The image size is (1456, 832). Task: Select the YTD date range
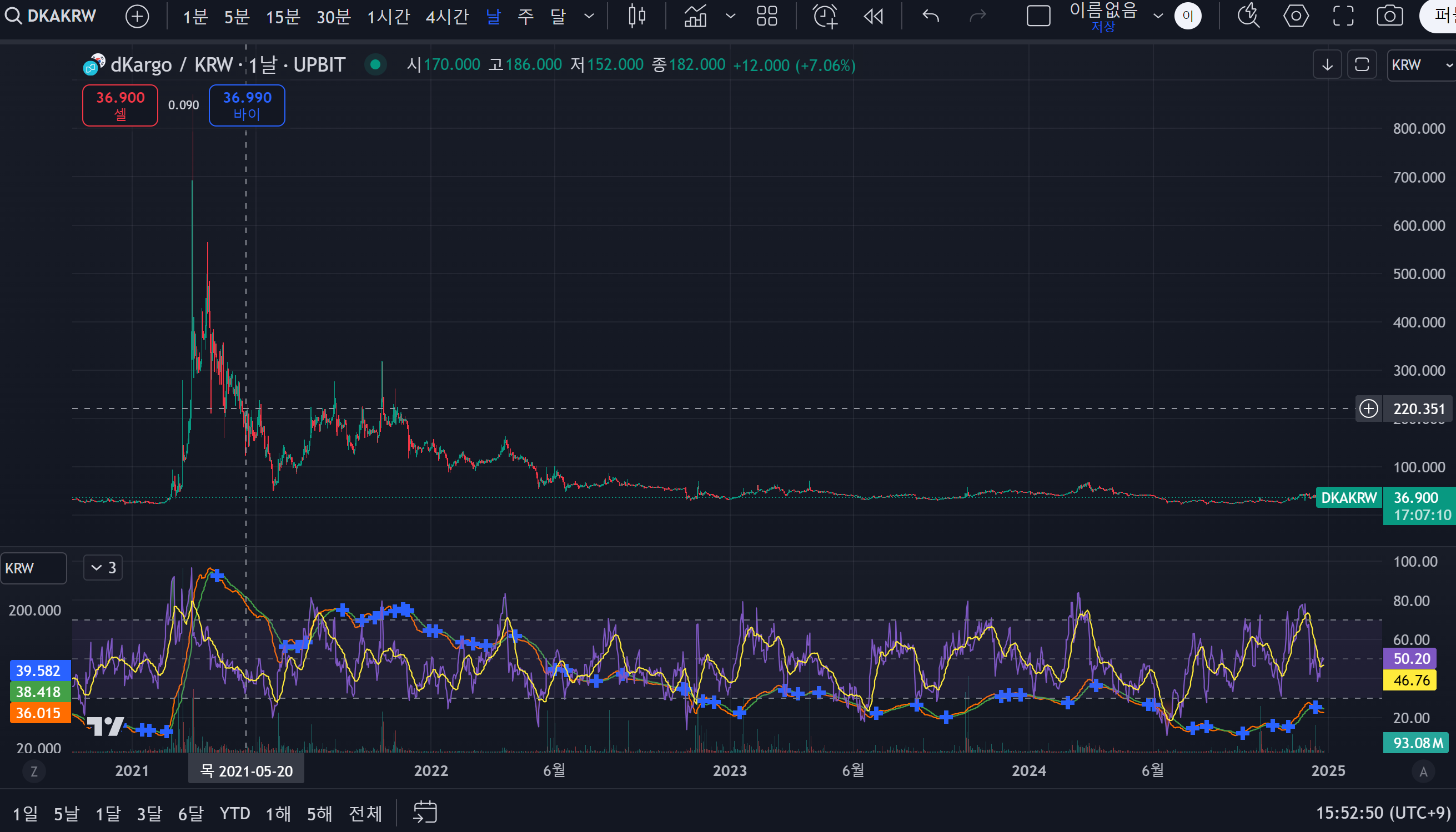coord(235,813)
